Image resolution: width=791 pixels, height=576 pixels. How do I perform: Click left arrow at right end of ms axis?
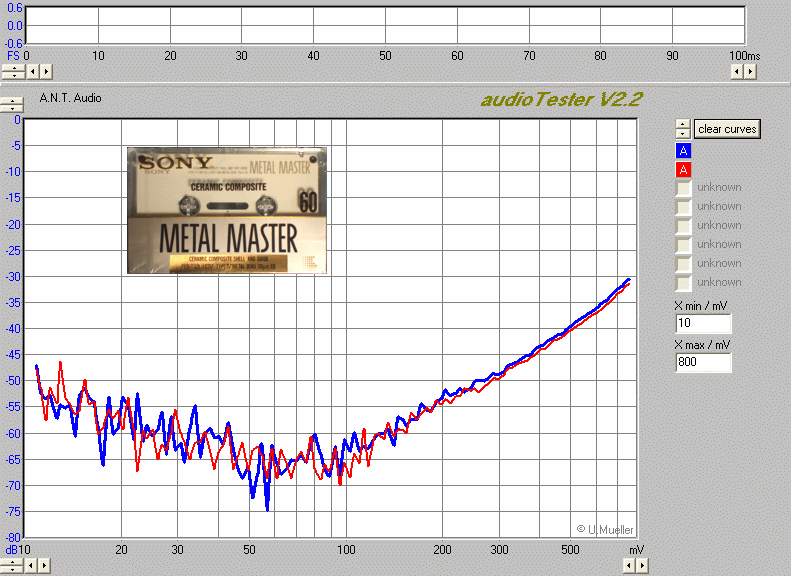(x=737, y=71)
